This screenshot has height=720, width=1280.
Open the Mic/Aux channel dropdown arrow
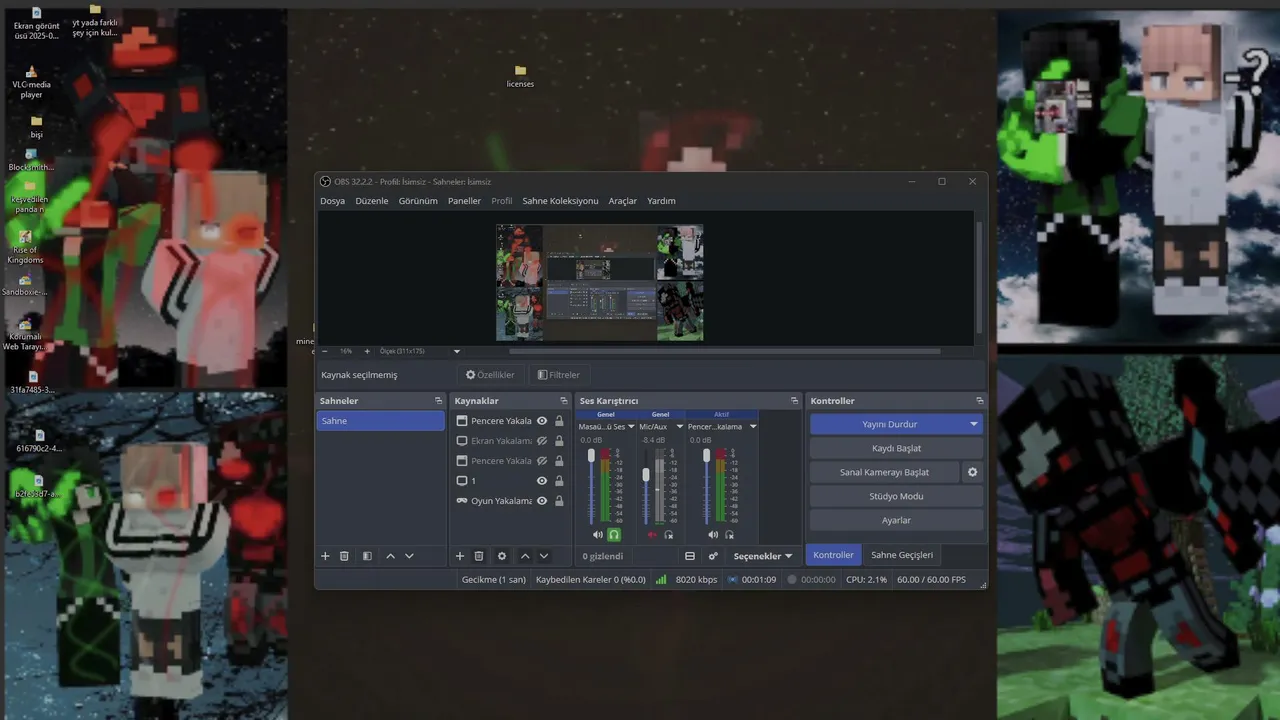pyautogui.click(x=680, y=427)
